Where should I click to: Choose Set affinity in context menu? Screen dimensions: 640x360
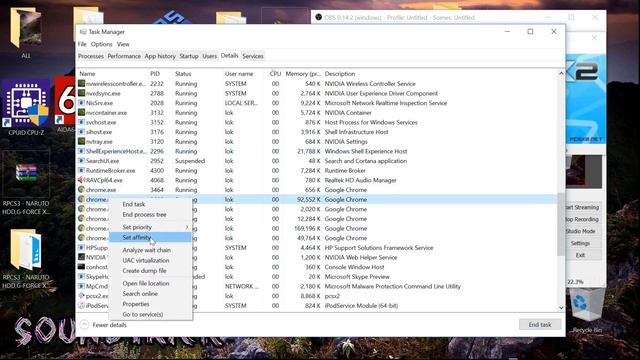click(x=151, y=237)
